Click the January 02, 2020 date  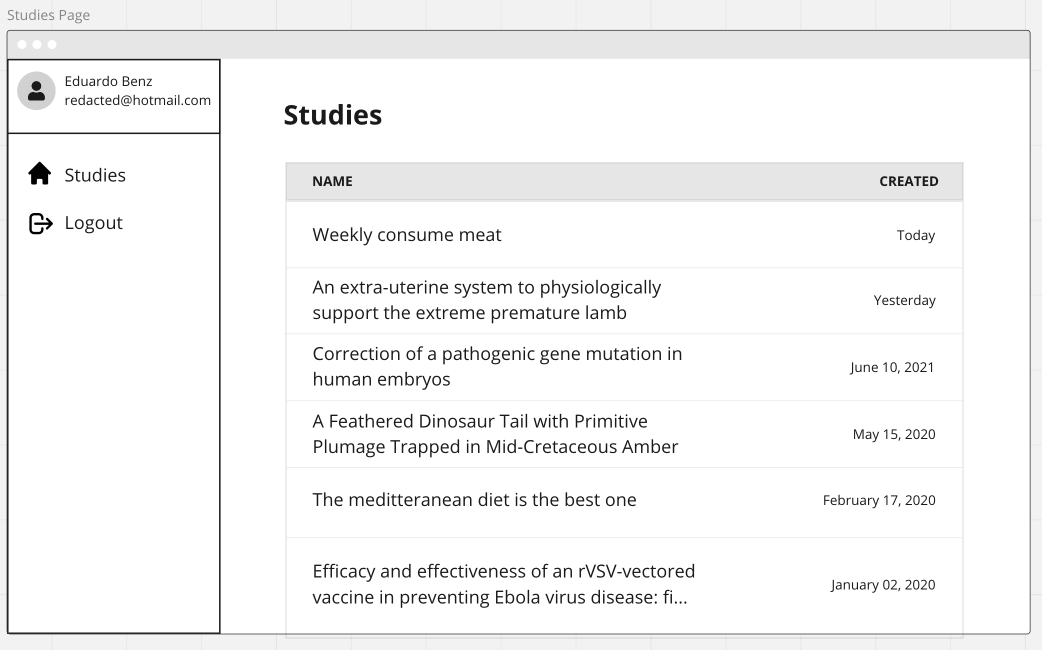tap(883, 585)
